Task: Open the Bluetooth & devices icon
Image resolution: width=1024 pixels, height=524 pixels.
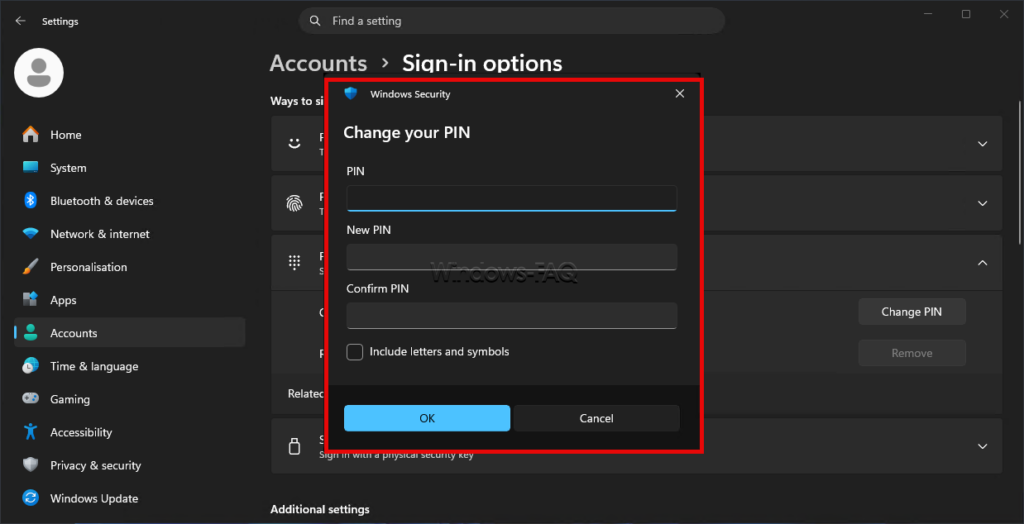Action: point(31,201)
